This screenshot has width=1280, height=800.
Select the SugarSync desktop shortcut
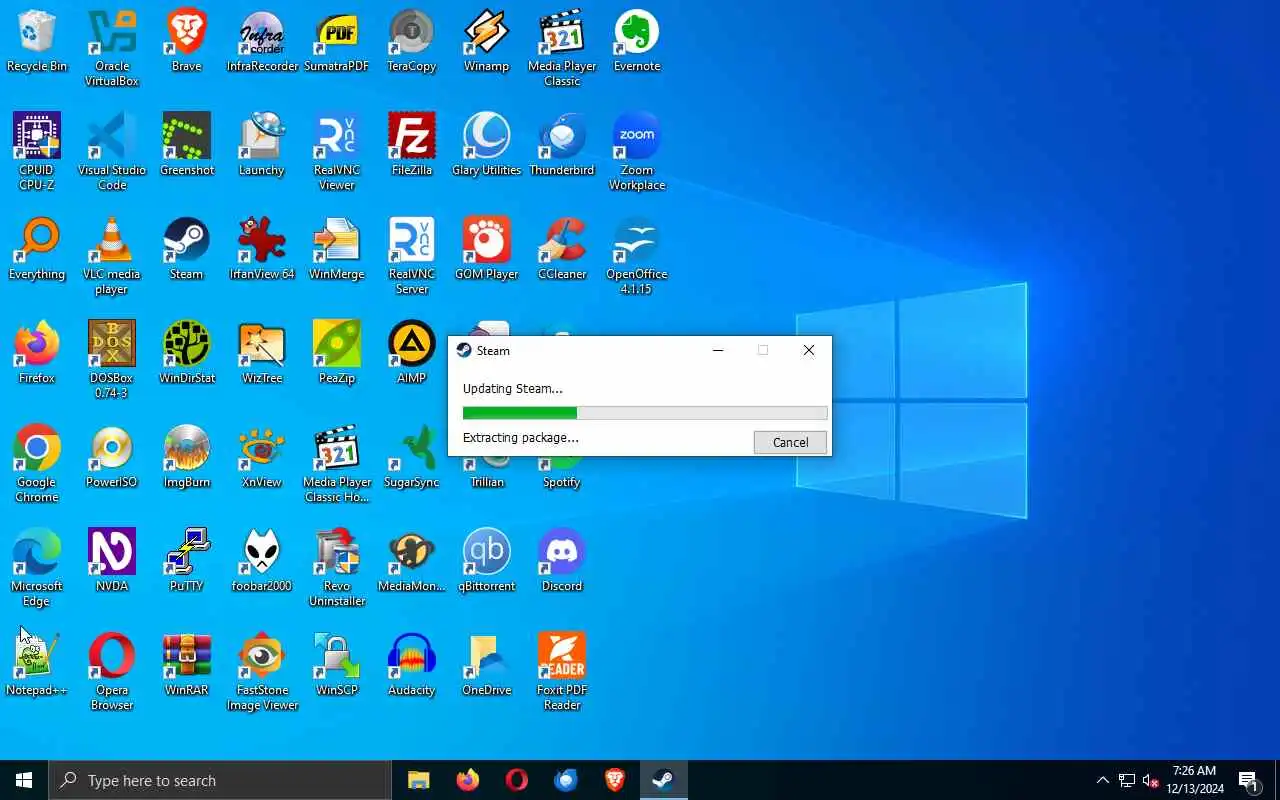pyautogui.click(x=412, y=457)
